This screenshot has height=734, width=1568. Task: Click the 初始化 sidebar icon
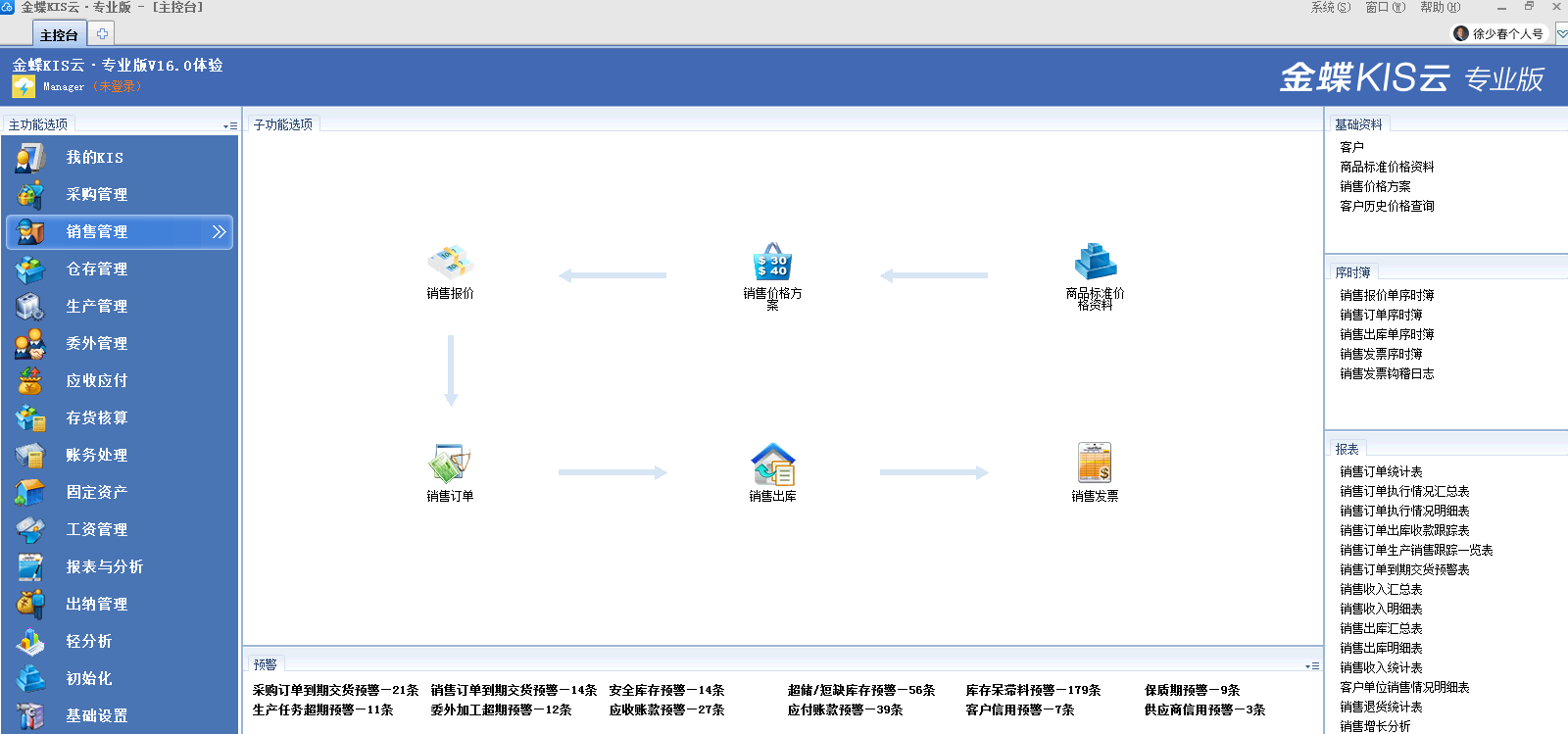pyautogui.click(x=30, y=678)
